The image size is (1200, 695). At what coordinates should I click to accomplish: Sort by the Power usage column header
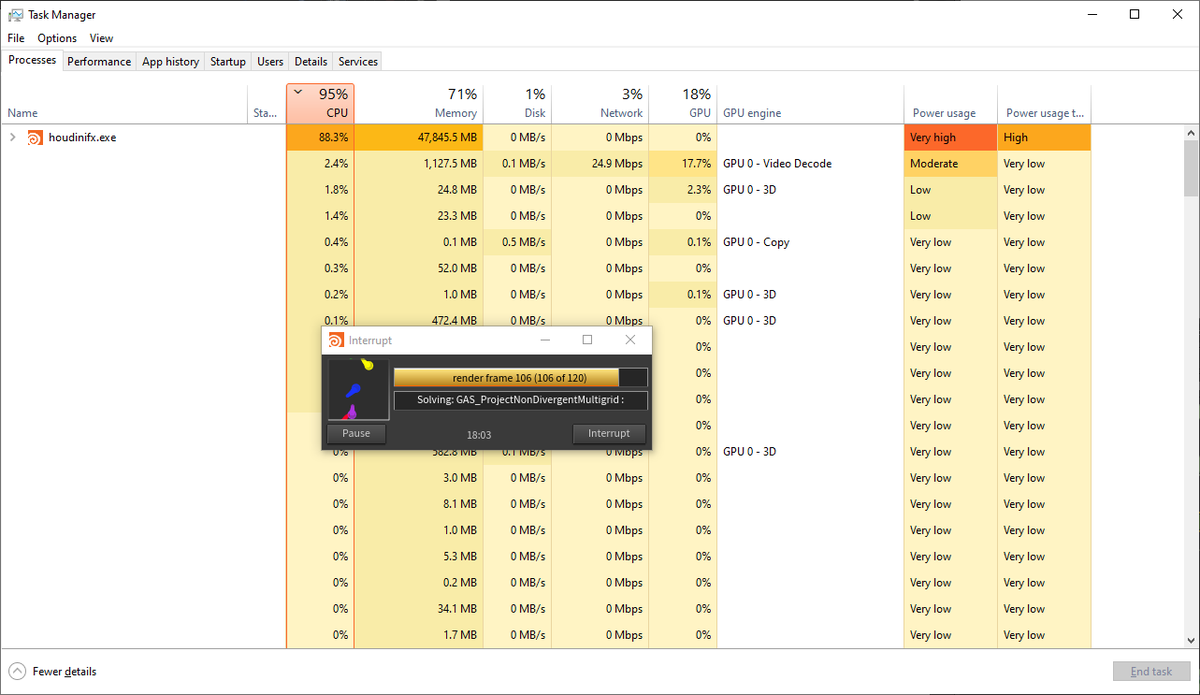[950, 104]
